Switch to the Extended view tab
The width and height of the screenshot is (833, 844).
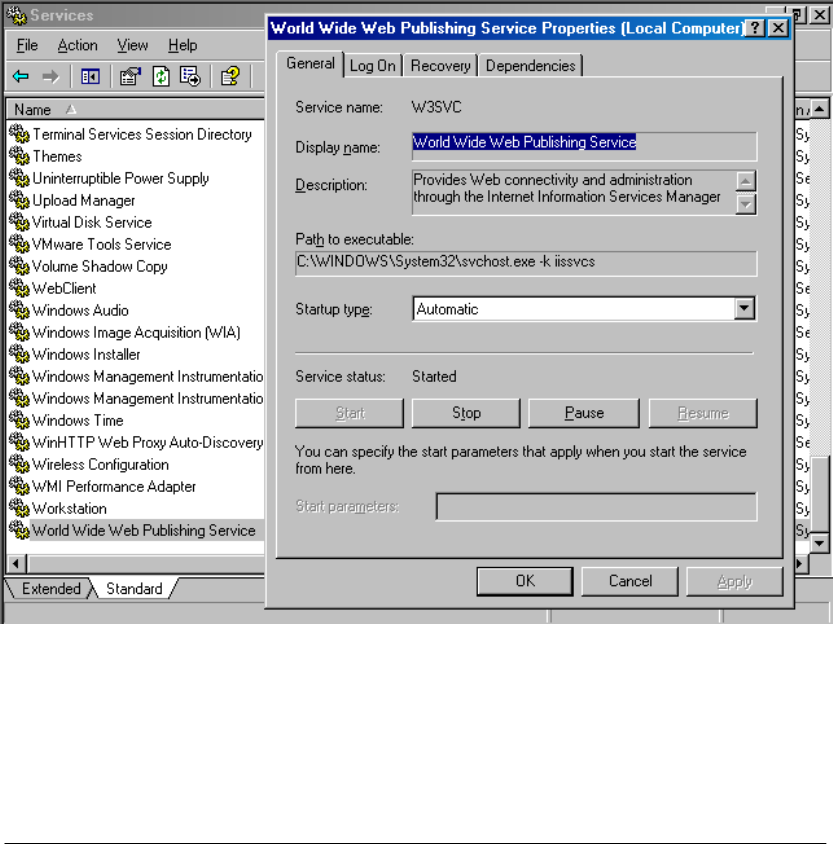pyautogui.click(x=51, y=588)
